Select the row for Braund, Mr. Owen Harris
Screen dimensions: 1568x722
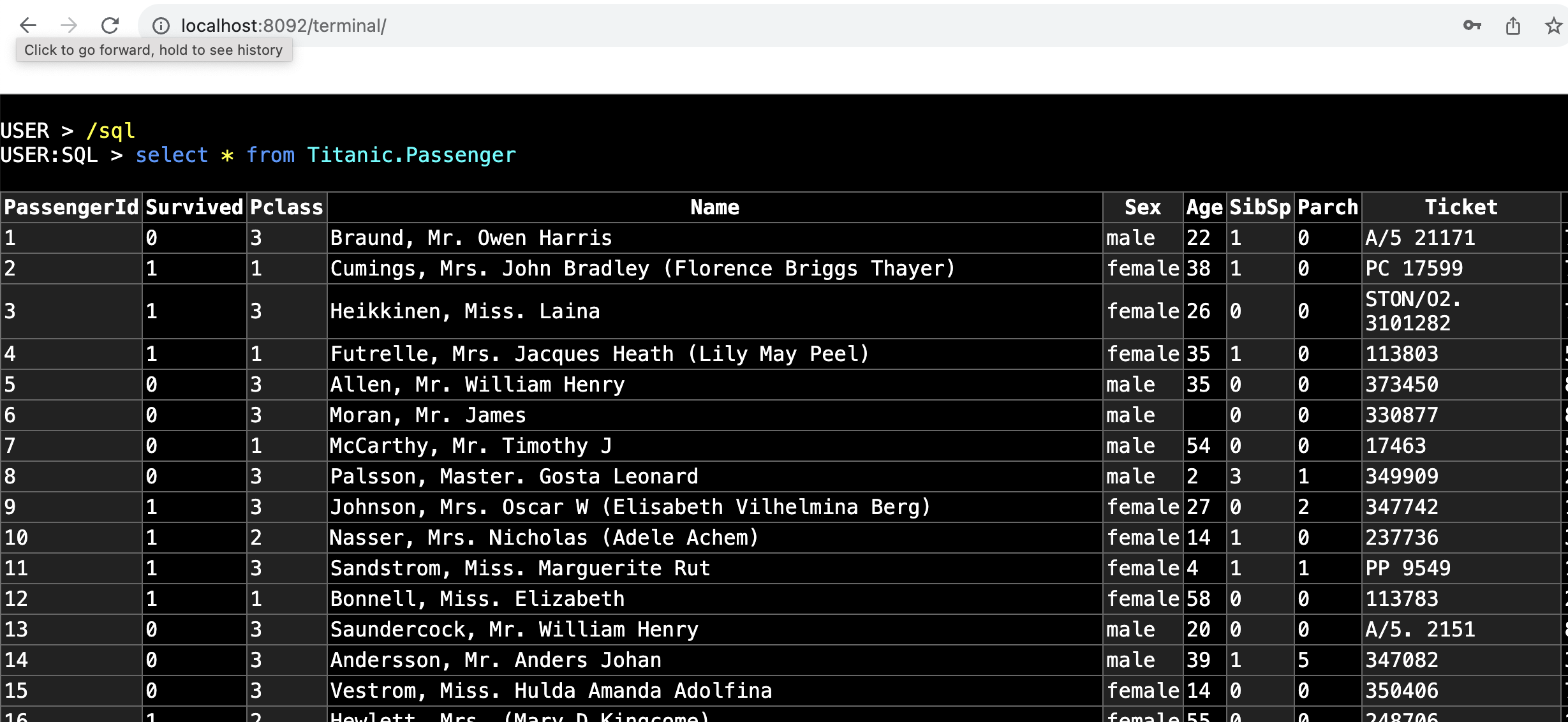click(x=470, y=237)
